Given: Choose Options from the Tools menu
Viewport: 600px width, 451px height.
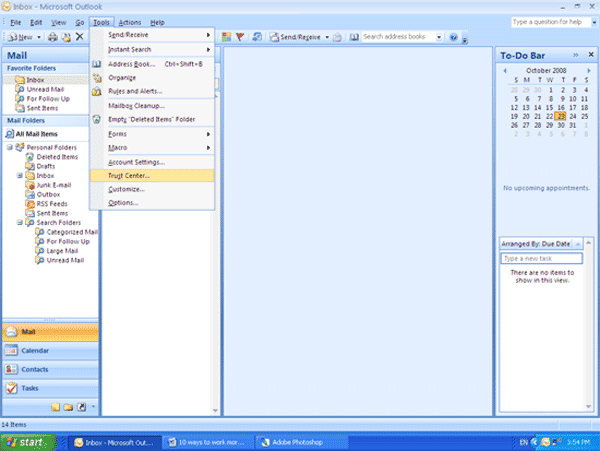Looking at the screenshot, I should point(152,203).
